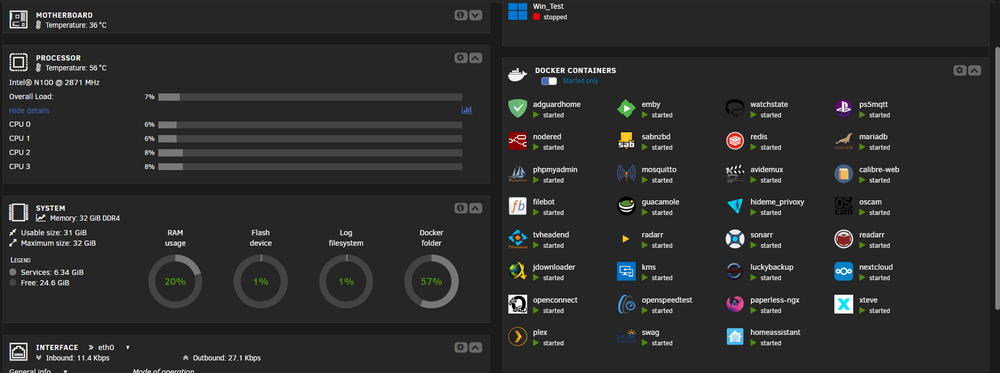Viewport: 1000px width, 373px height.
Task: Select the xteve container icon
Action: click(x=844, y=304)
